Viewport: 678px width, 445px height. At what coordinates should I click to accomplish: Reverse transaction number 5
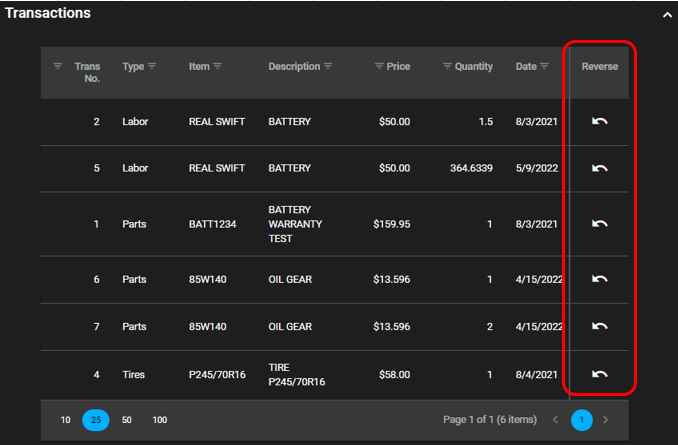(x=600, y=168)
